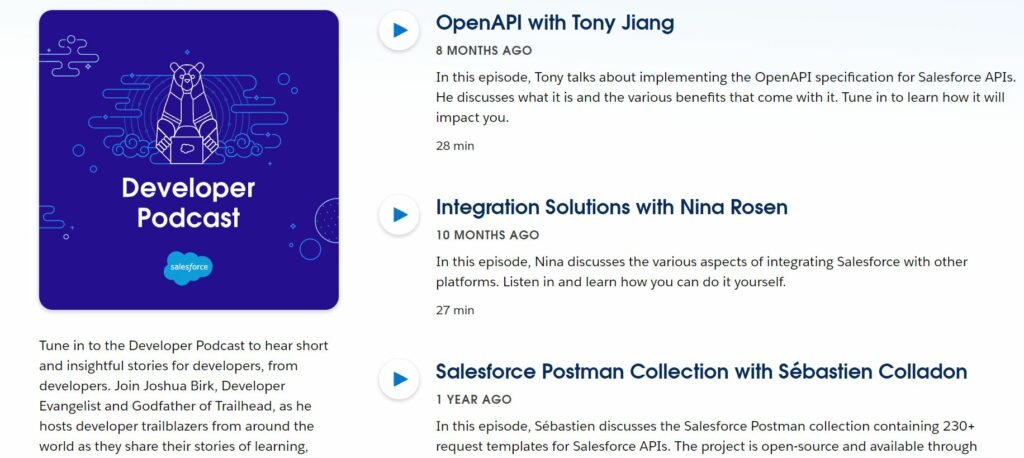Click Sébastien's Postman collection episode description
This screenshot has height=458, width=1024.
(x=706, y=437)
